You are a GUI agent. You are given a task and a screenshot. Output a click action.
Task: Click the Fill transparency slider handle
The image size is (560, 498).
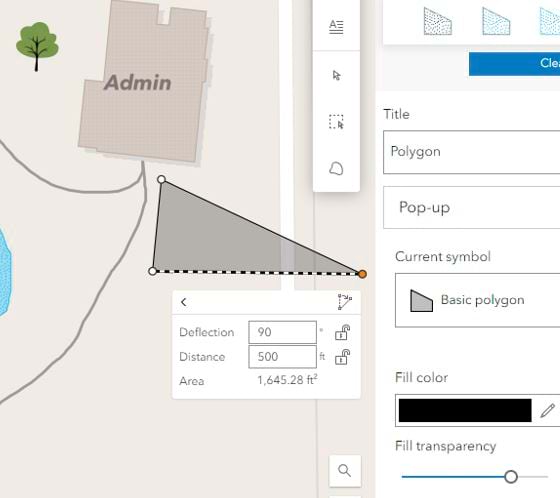click(x=511, y=477)
